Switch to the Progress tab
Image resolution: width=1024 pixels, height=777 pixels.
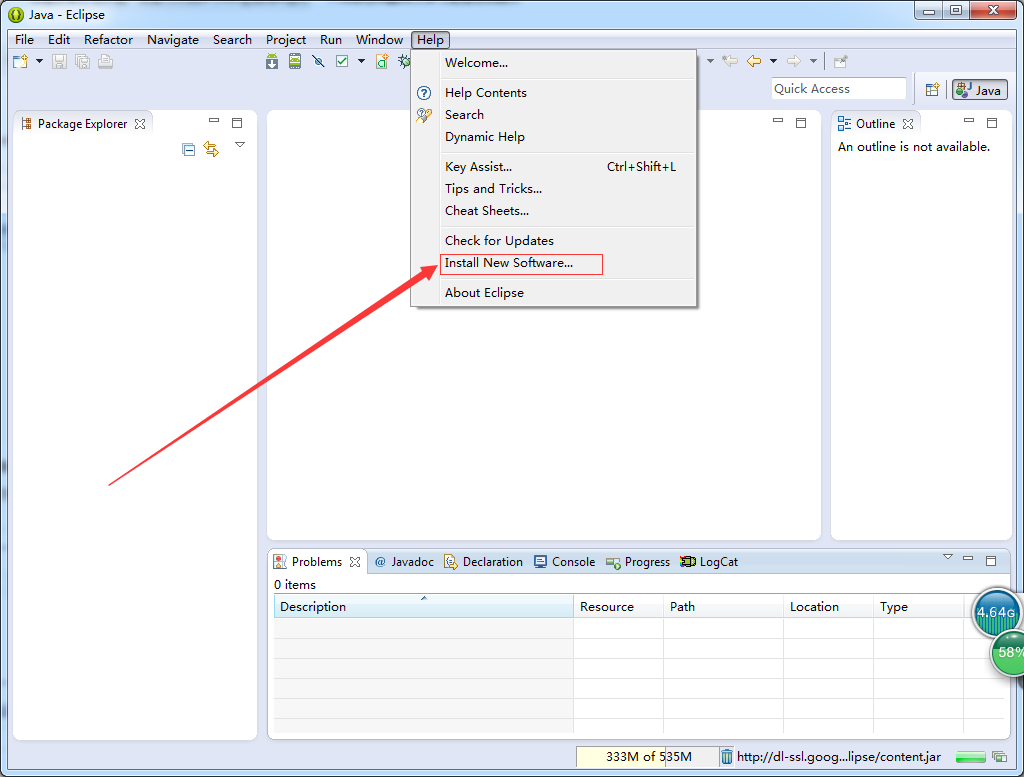pyautogui.click(x=638, y=562)
